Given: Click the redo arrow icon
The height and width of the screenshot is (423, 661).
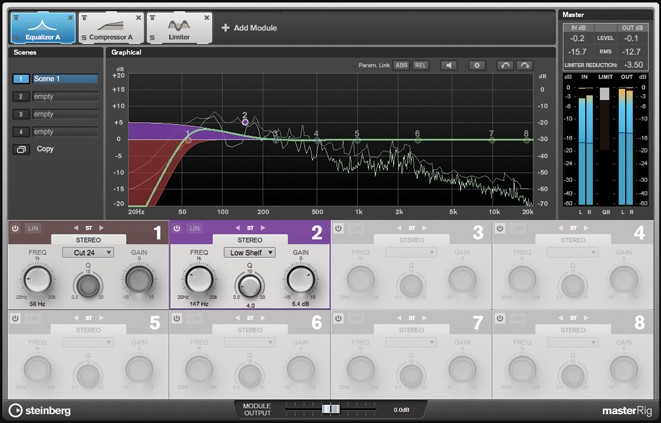Looking at the screenshot, I should [525, 65].
